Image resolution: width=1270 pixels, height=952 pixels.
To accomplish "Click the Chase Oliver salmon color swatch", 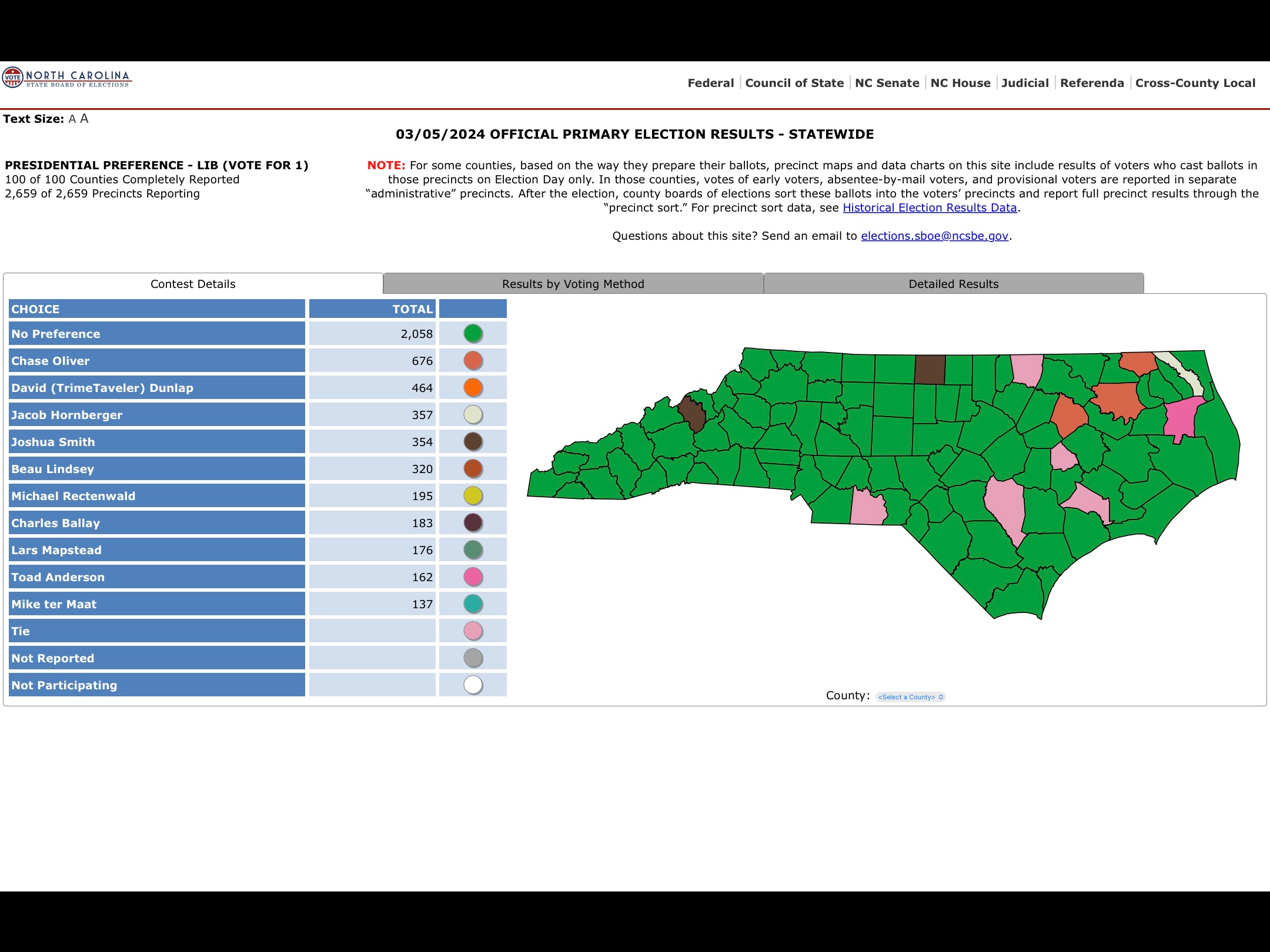I will [x=473, y=361].
